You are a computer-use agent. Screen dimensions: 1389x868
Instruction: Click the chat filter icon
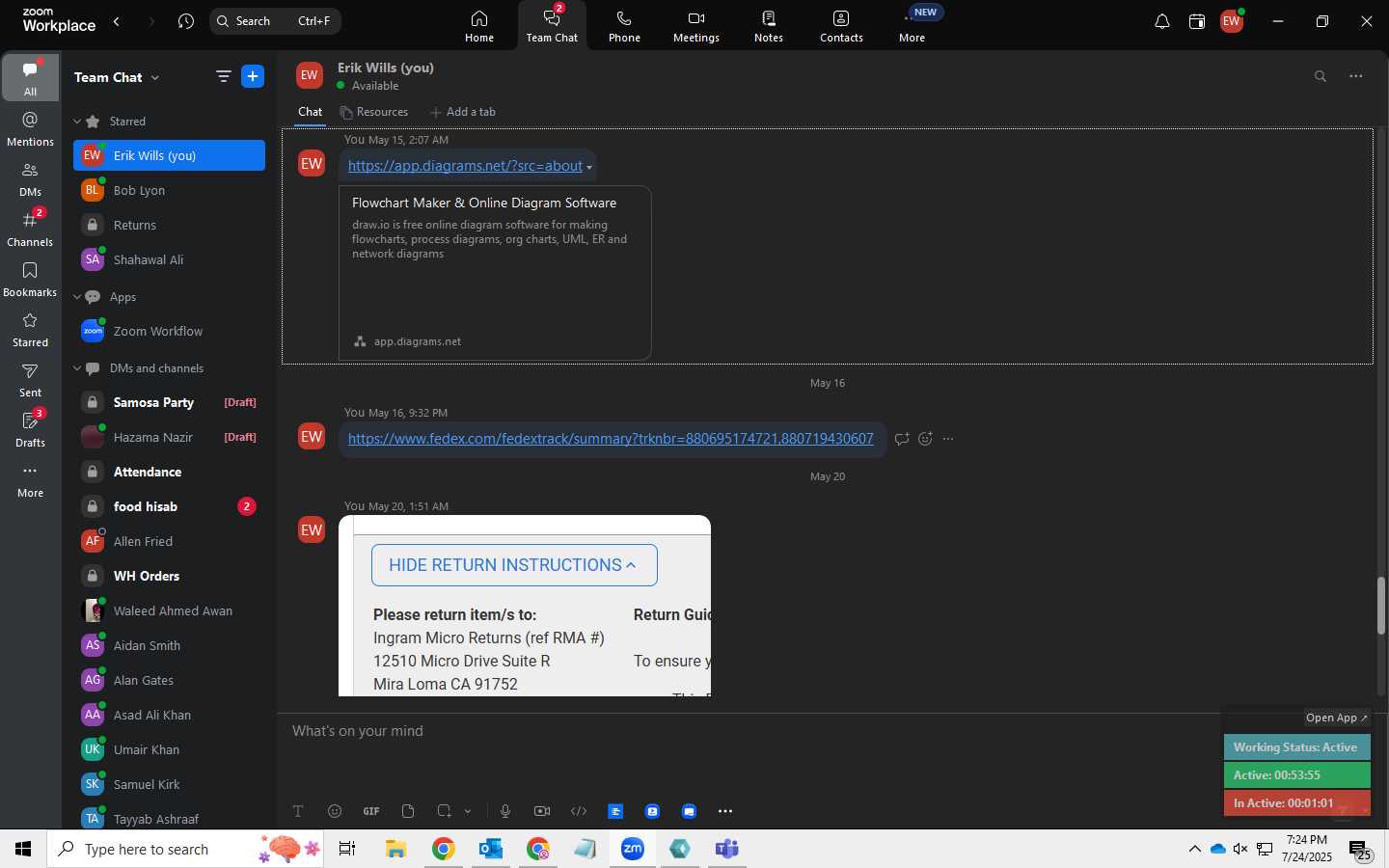point(224,77)
